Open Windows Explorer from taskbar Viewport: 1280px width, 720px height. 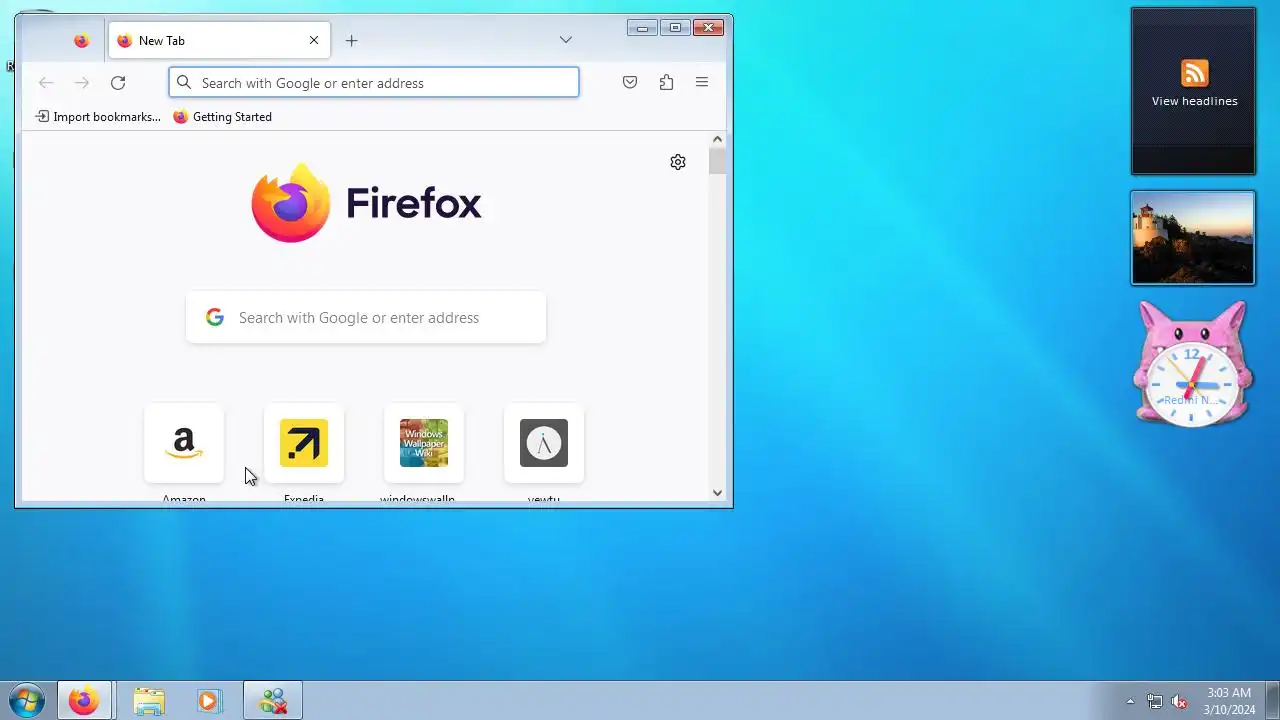pyautogui.click(x=149, y=701)
